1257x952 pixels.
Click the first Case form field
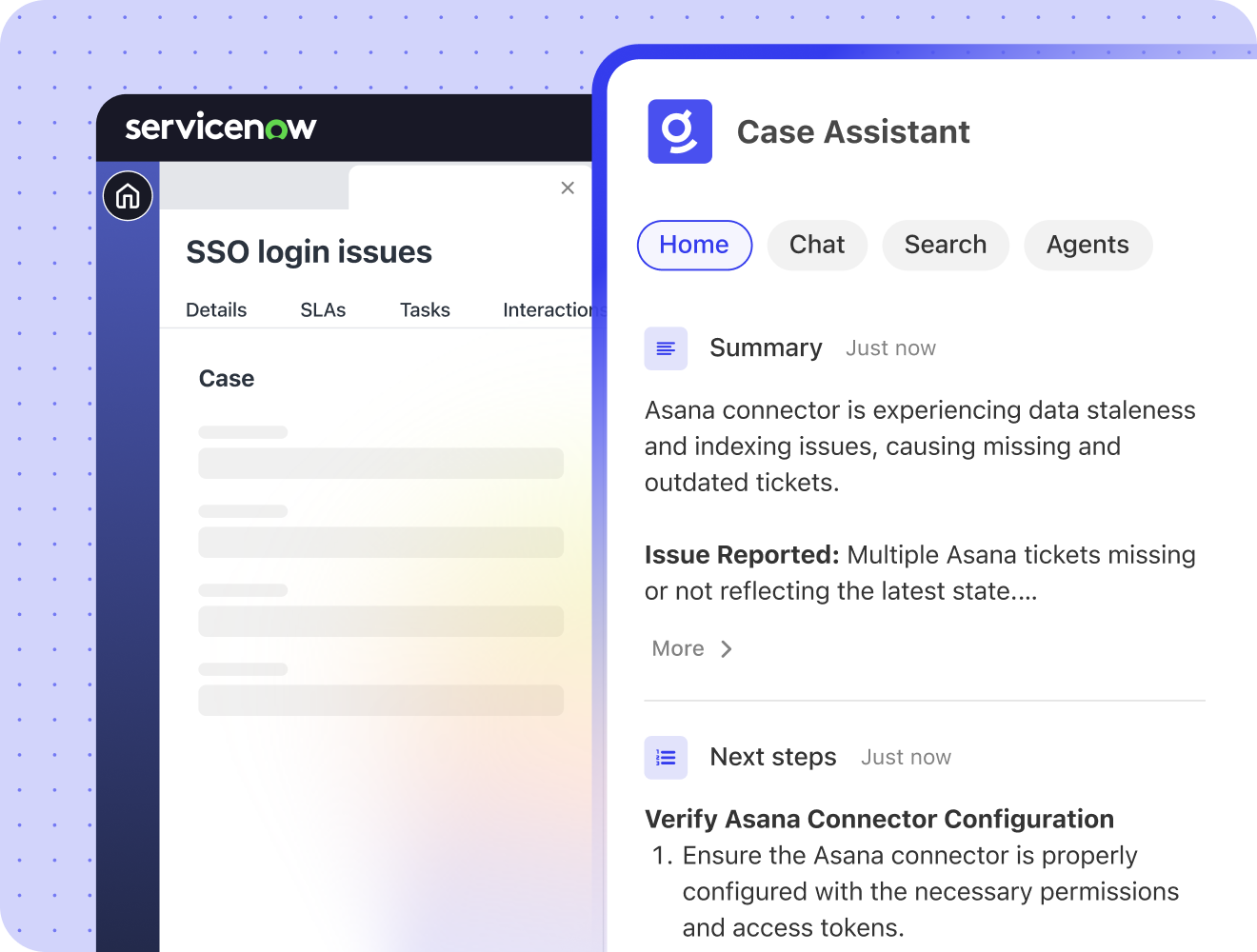click(x=381, y=464)
